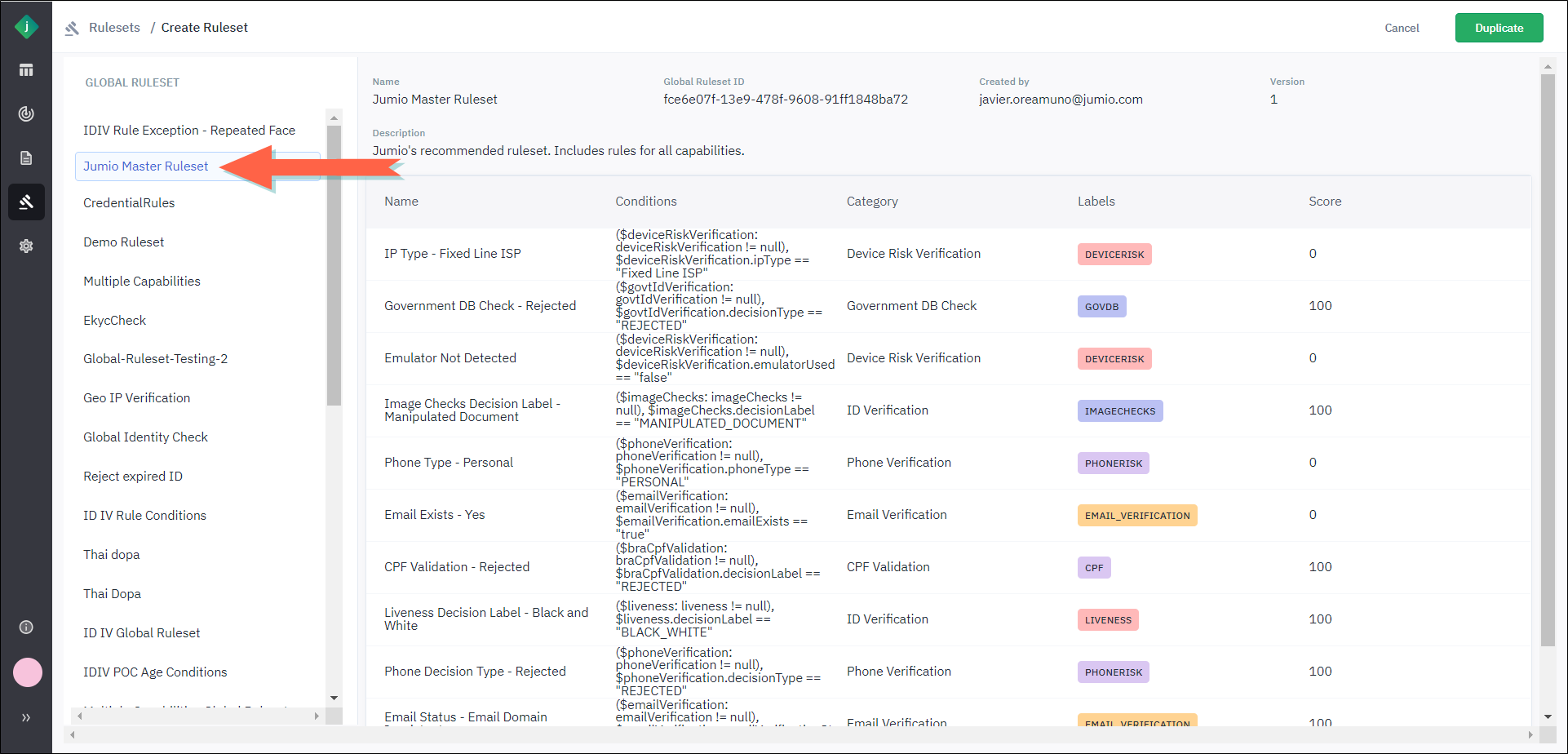1568x754 pixels.
Task: Select the Demo Ruleset item
Action: pos(124,242)
